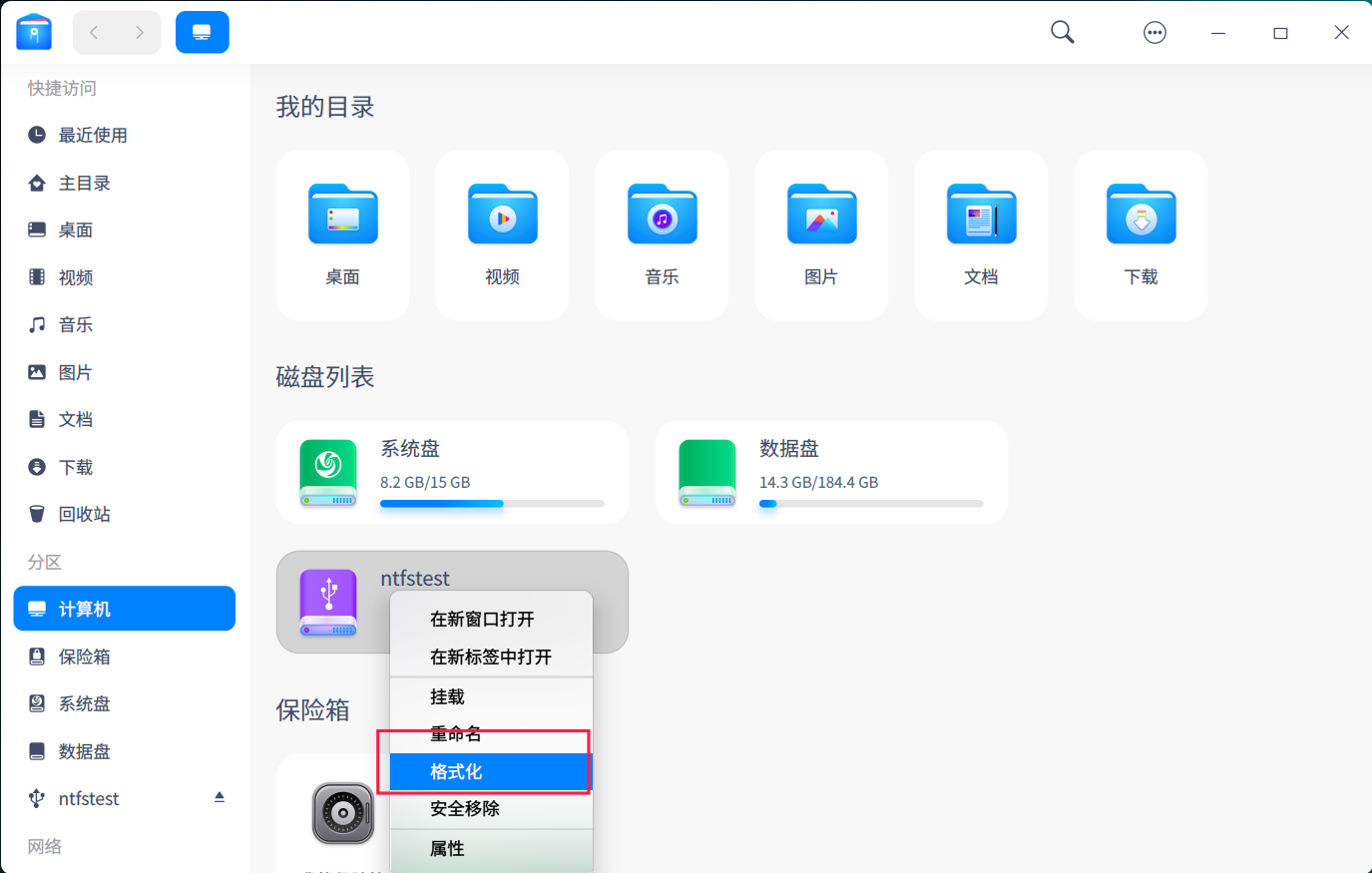Click the 数据盘 usage progress bar
Viewport: 1372px width, 873px height.
(x=871, y=504)
